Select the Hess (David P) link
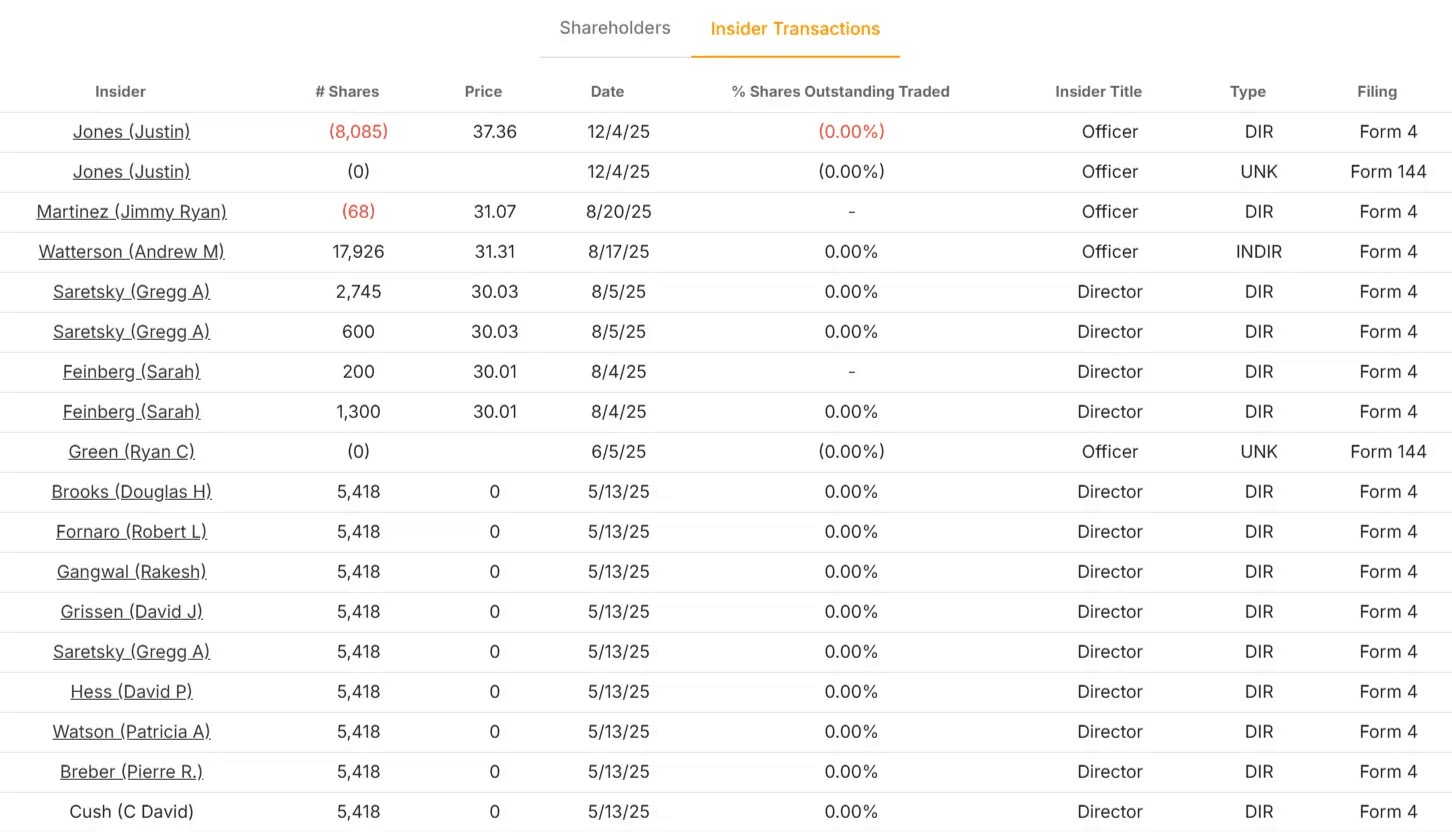 pyautogui.click(x=131, y=692)
